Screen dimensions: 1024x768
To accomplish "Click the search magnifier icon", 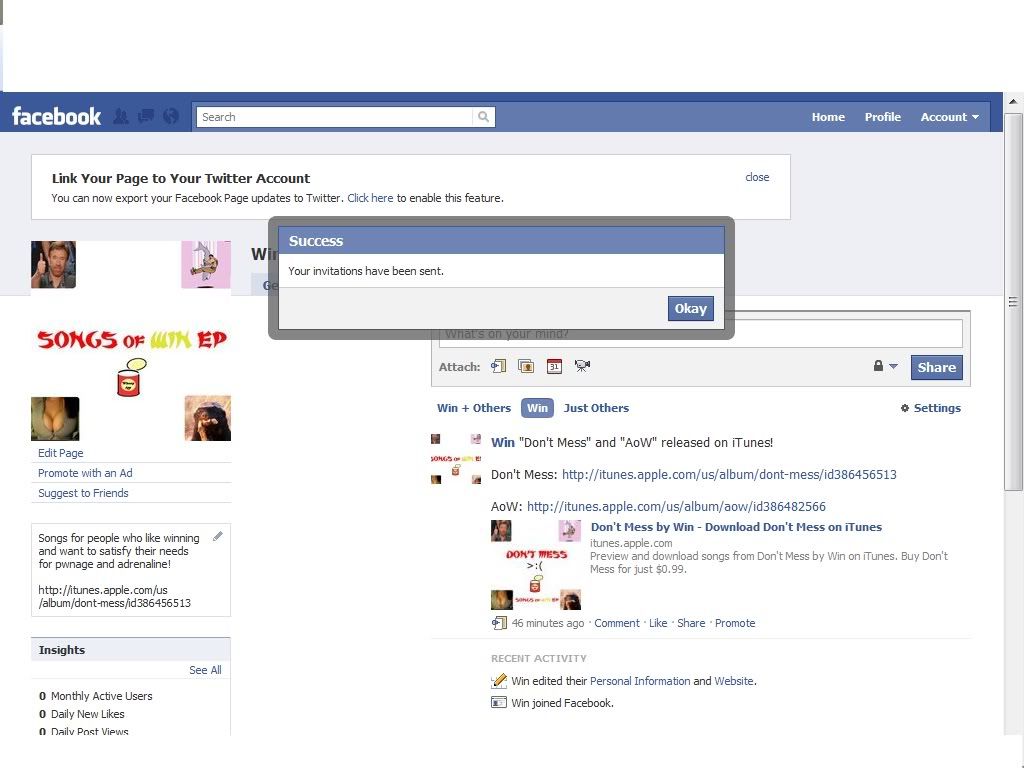I will [x=484, y=117].
